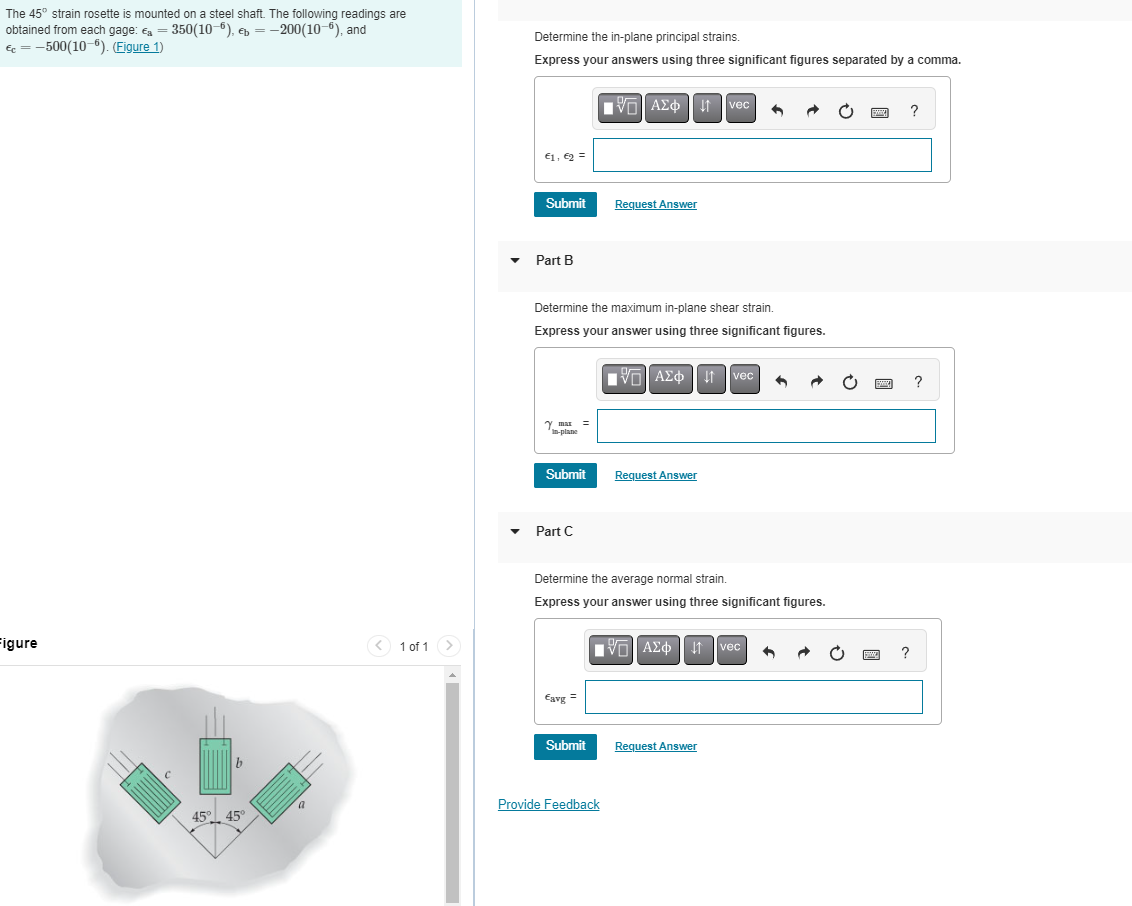Viewport: 1132px width, 906px height.
Task: Collapse the Part B section
Action: pyautogui.click(x=514, y=260)
